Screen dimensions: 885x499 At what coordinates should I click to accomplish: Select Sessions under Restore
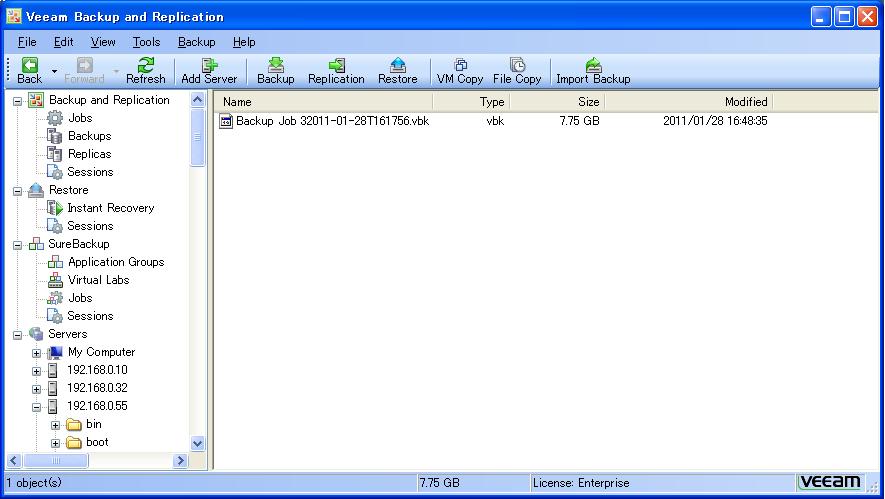90,226
